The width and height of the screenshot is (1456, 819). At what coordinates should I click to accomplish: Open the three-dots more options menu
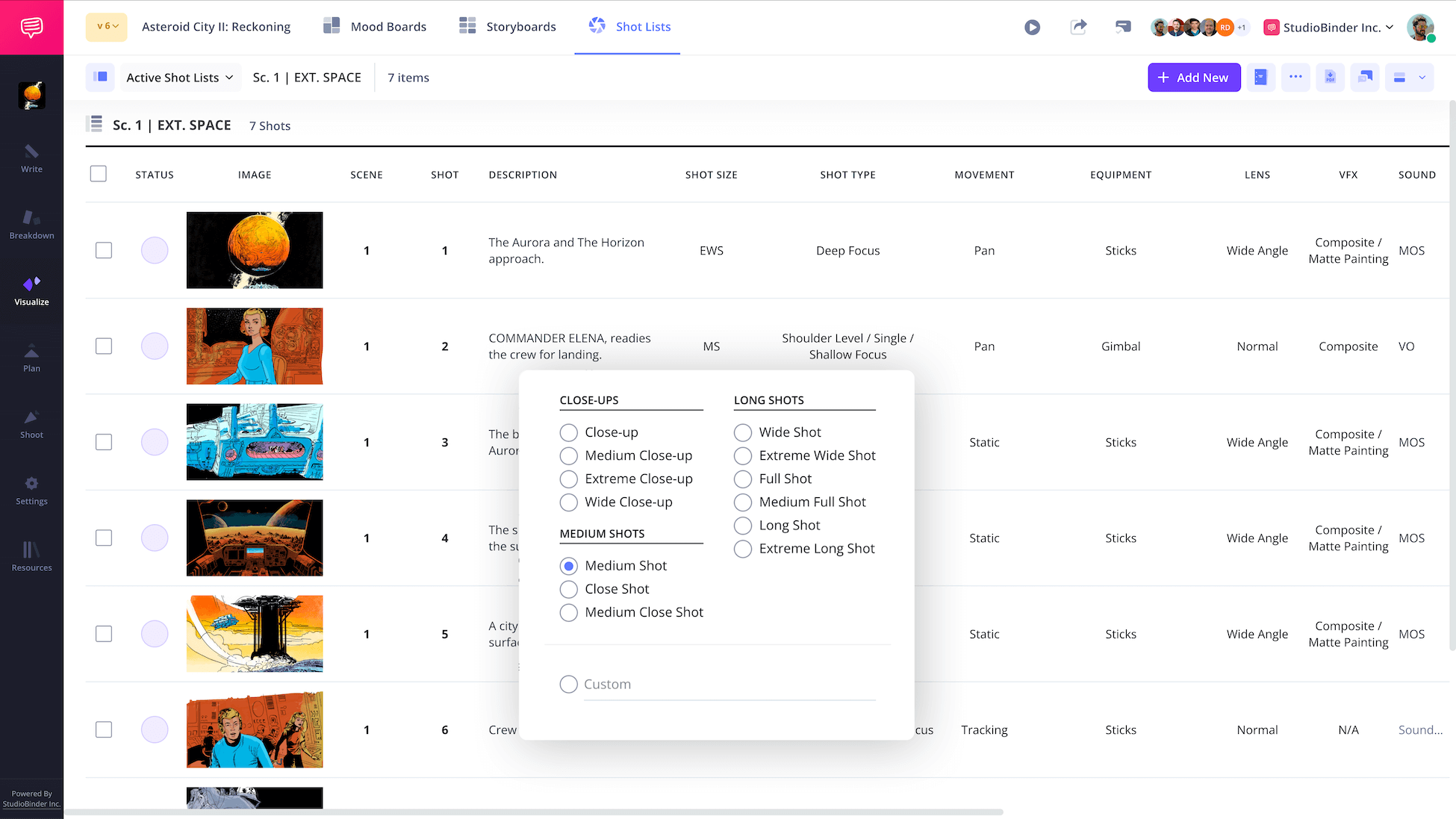(x=1295, y=78)
